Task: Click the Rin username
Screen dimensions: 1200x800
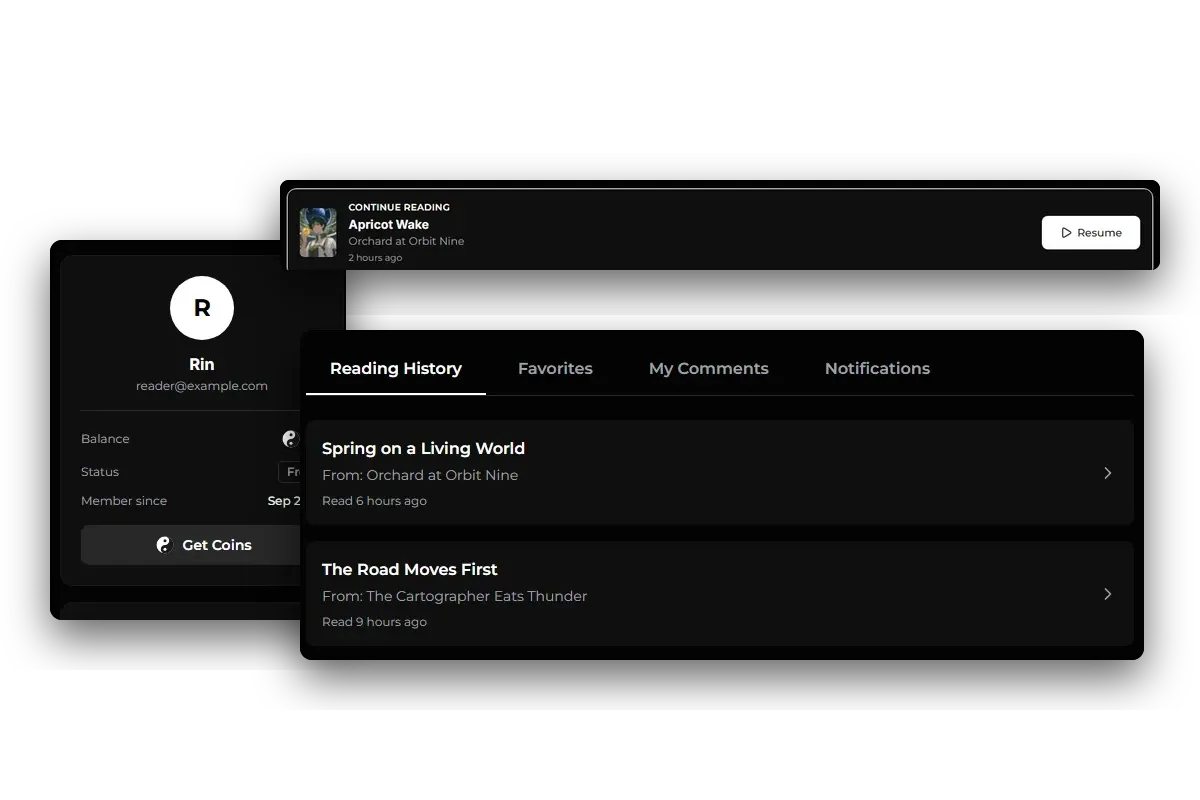Action: coord(202,364)
